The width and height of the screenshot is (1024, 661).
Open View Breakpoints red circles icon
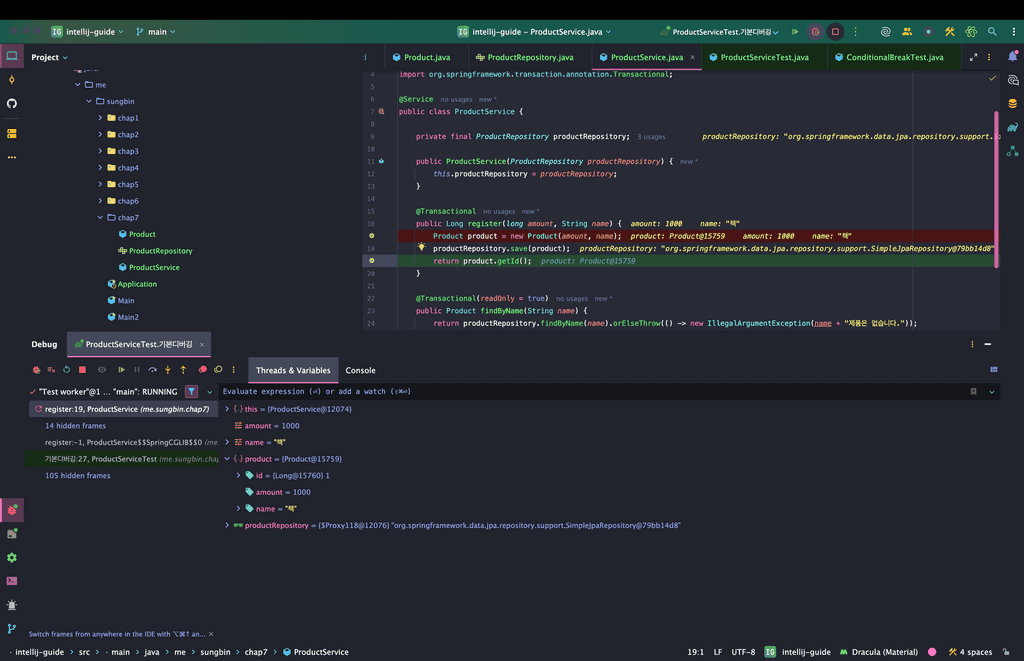(203, 370)
